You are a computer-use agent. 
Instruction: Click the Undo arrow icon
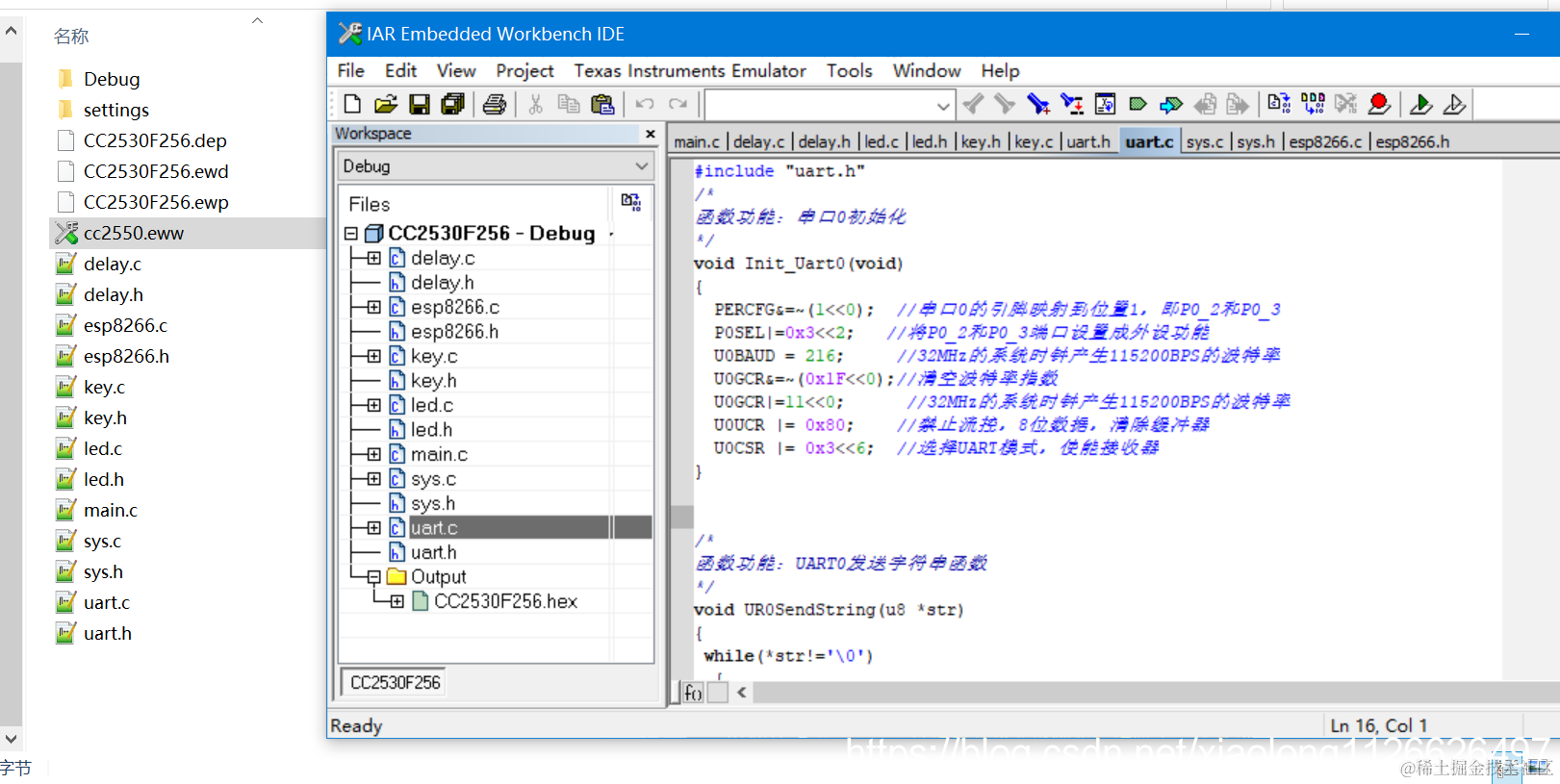(x=645, y=104)
